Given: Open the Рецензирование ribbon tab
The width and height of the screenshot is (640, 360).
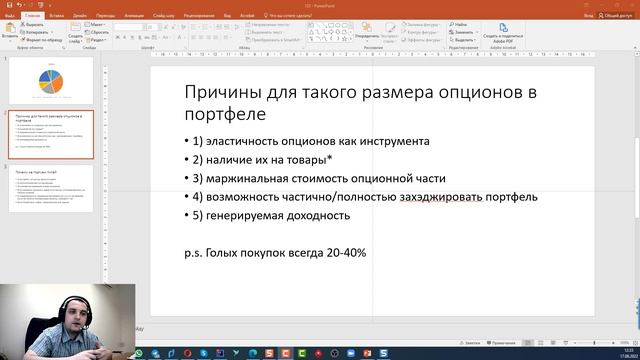Looking at the screenshot, I should tap(199, 16).
